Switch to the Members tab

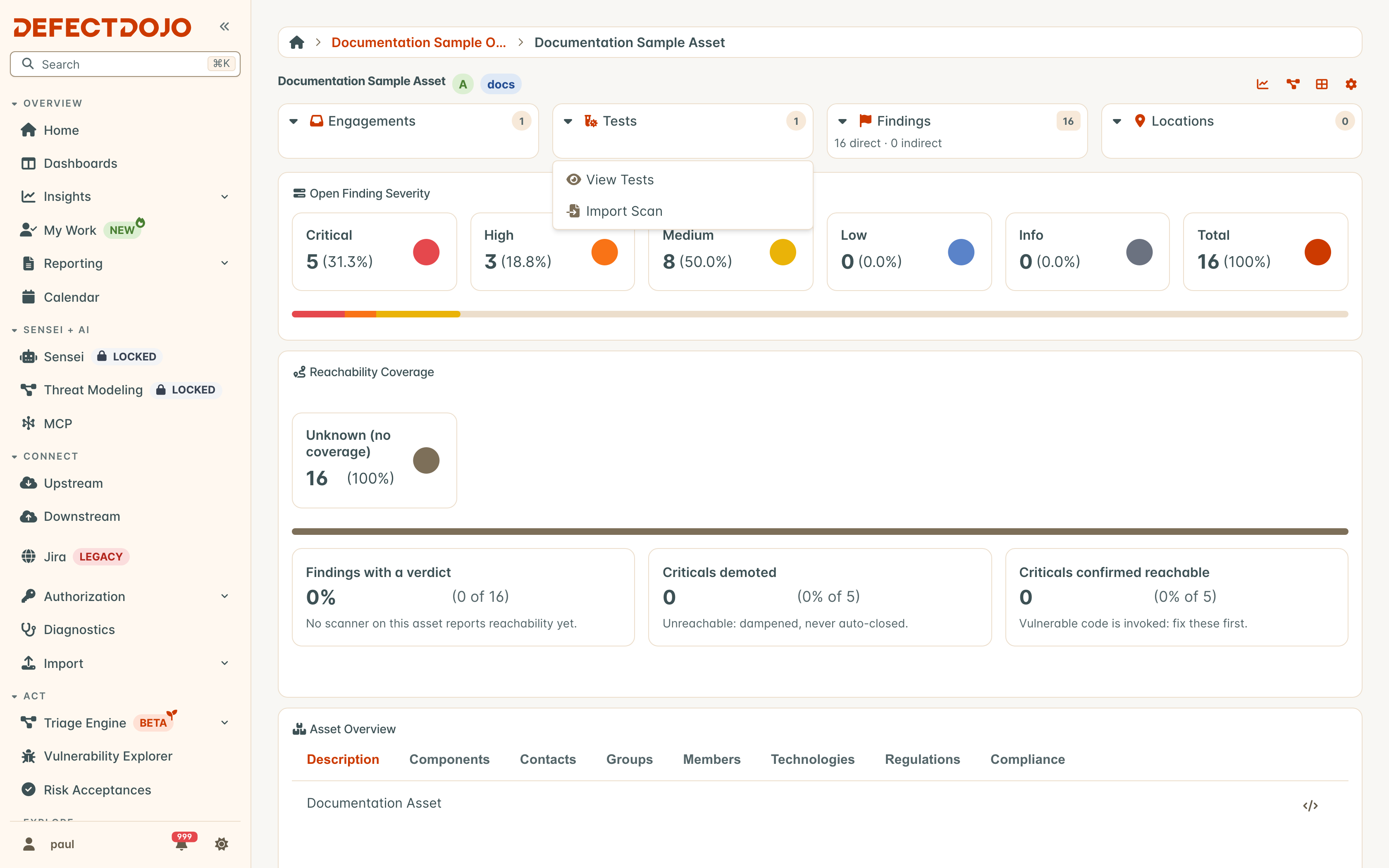(x=711, y=760)
